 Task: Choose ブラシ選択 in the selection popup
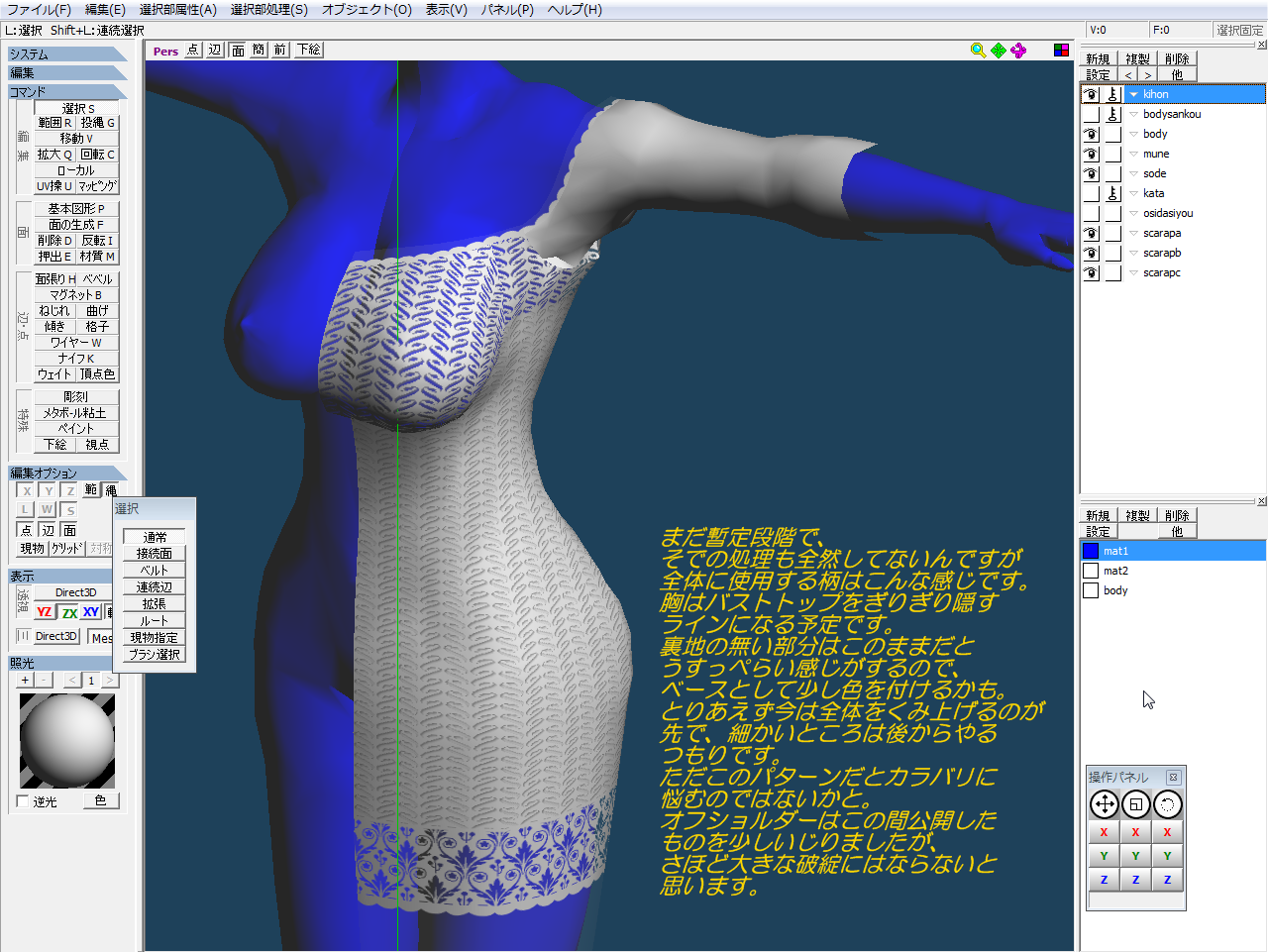tap(155, 655)
